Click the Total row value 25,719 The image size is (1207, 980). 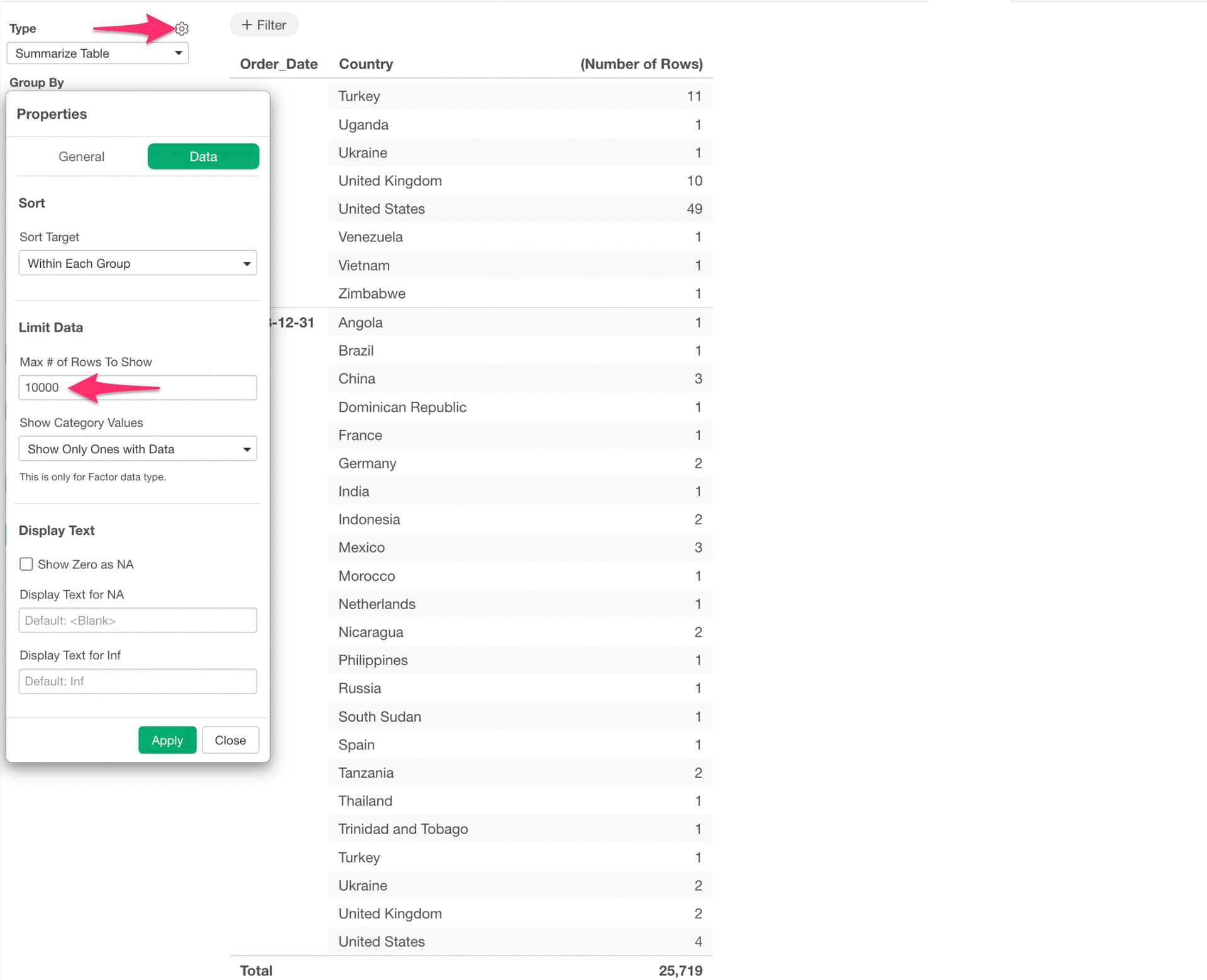point(680,971)
